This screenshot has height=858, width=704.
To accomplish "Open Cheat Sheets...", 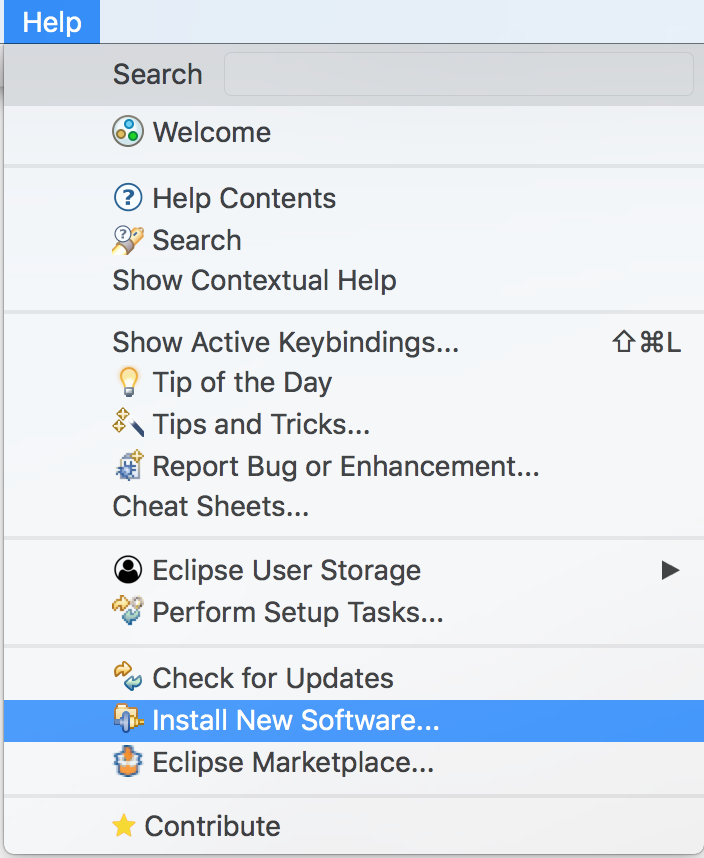I will (210, 506).
